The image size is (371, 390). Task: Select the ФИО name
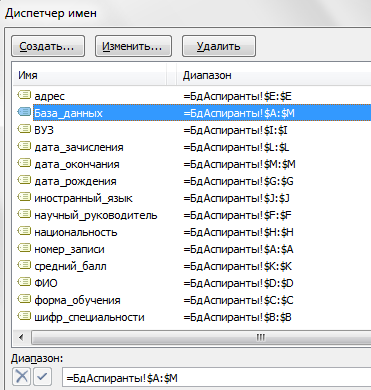(x=46, y=283)
